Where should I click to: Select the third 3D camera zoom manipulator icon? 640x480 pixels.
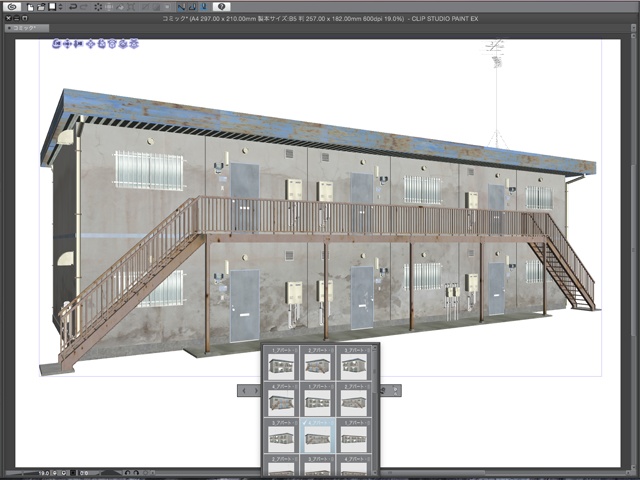click(x=78, y=44)
